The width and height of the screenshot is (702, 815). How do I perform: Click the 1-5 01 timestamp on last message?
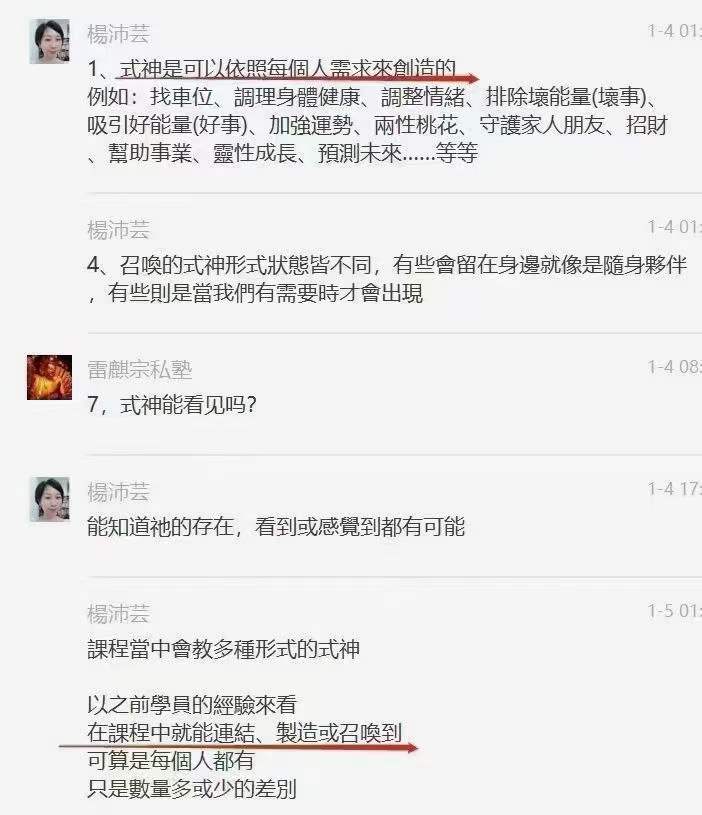click(x=674, y=611)
